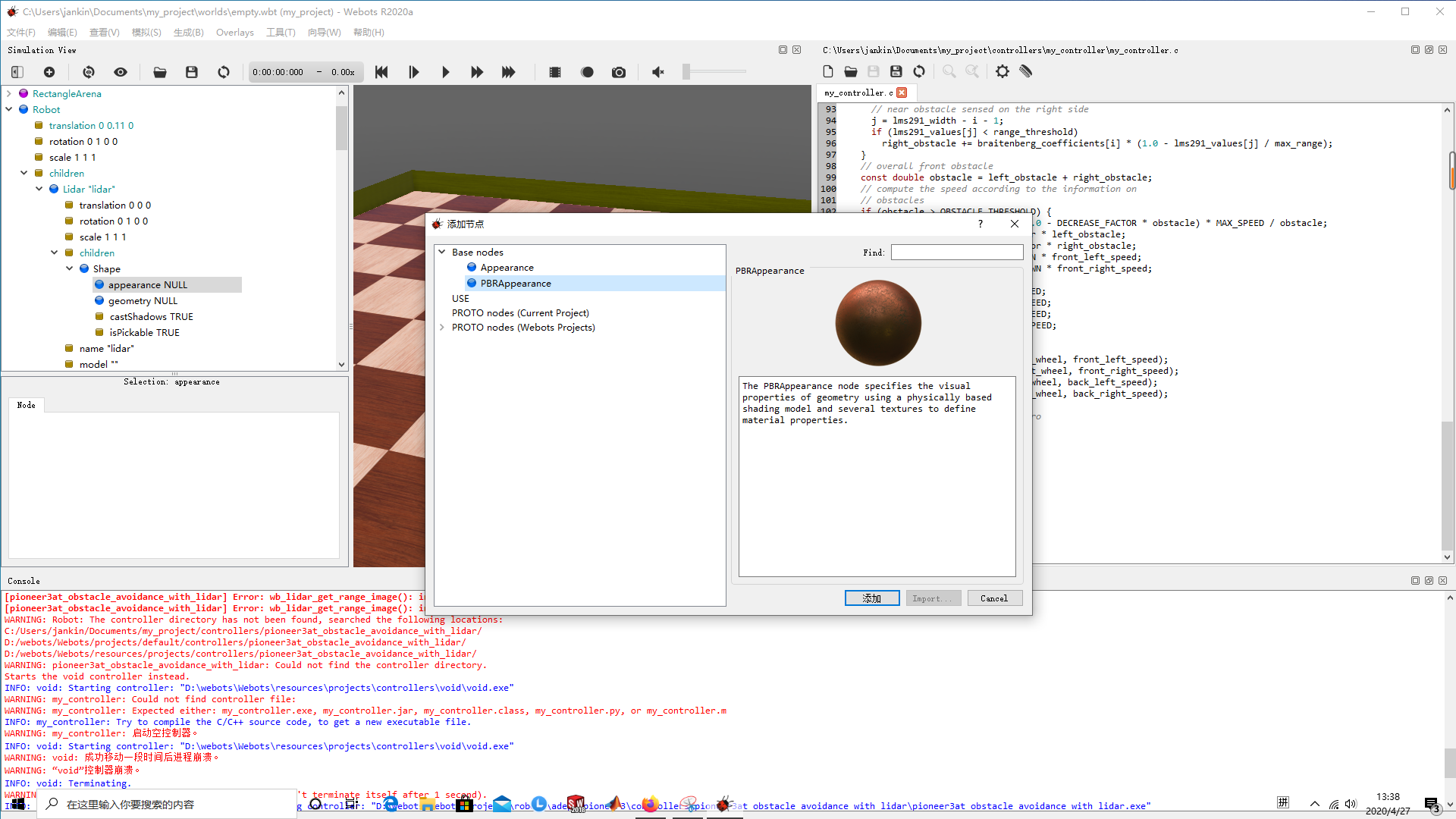
Task: Open the Find dialog in the text editor
Action: coord(949,71)
